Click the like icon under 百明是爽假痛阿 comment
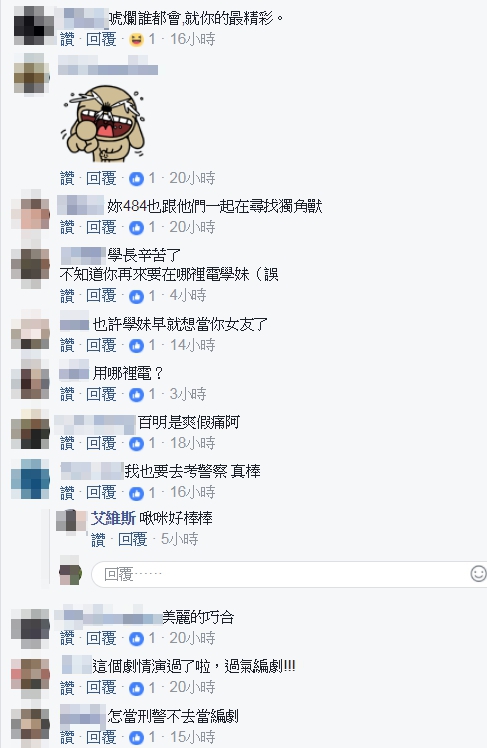 coord(136,444)
